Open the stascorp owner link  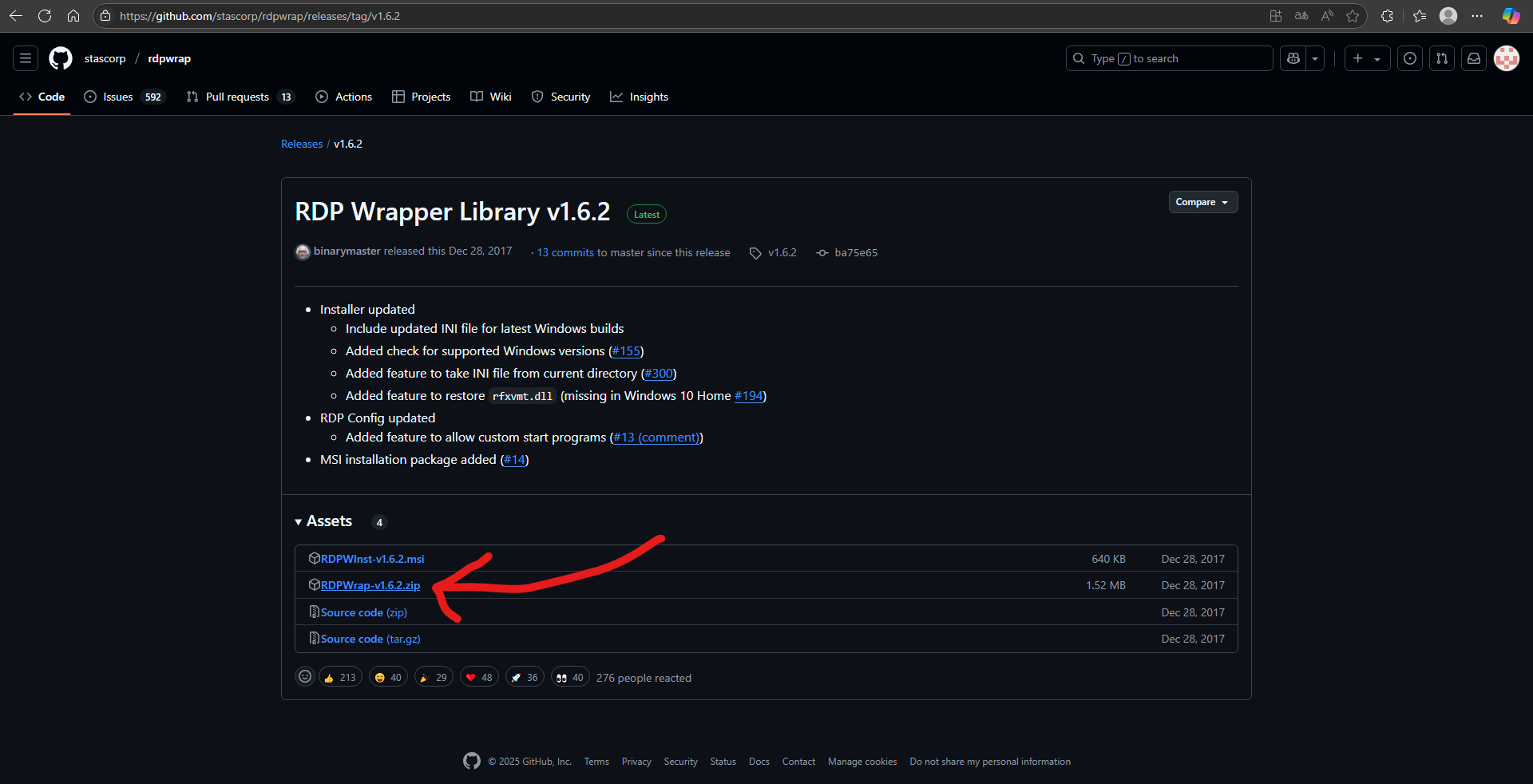tap(105, 58)
